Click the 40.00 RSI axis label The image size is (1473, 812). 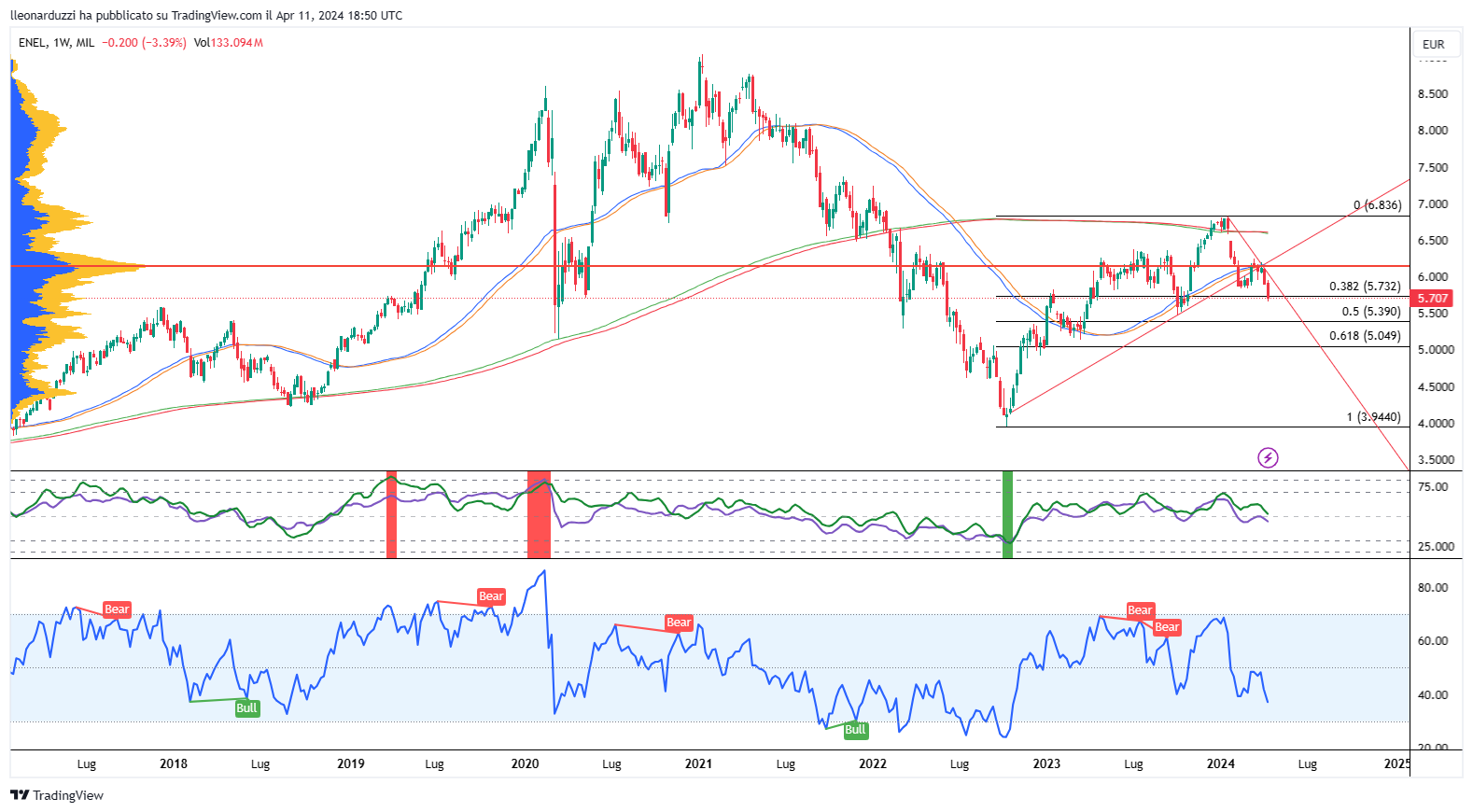(x=1433, y=695)
